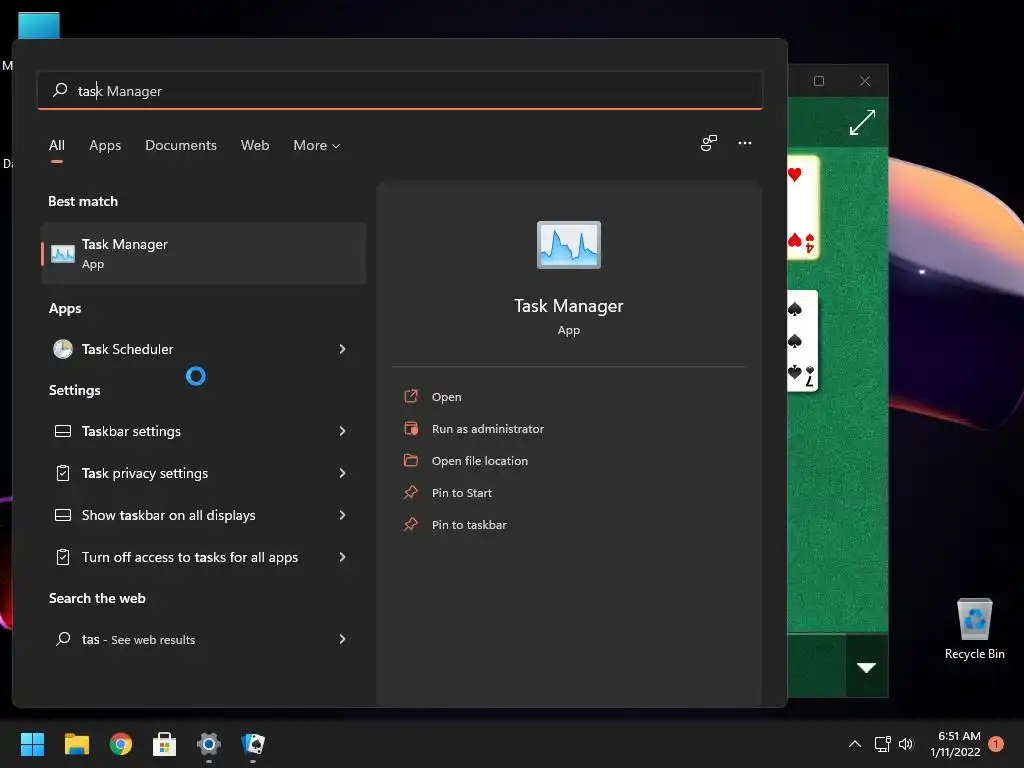Click the Run as administrator shield icon
Image resolution: width=1024 pixels, height=768 pixels.
tap(411, 428)
